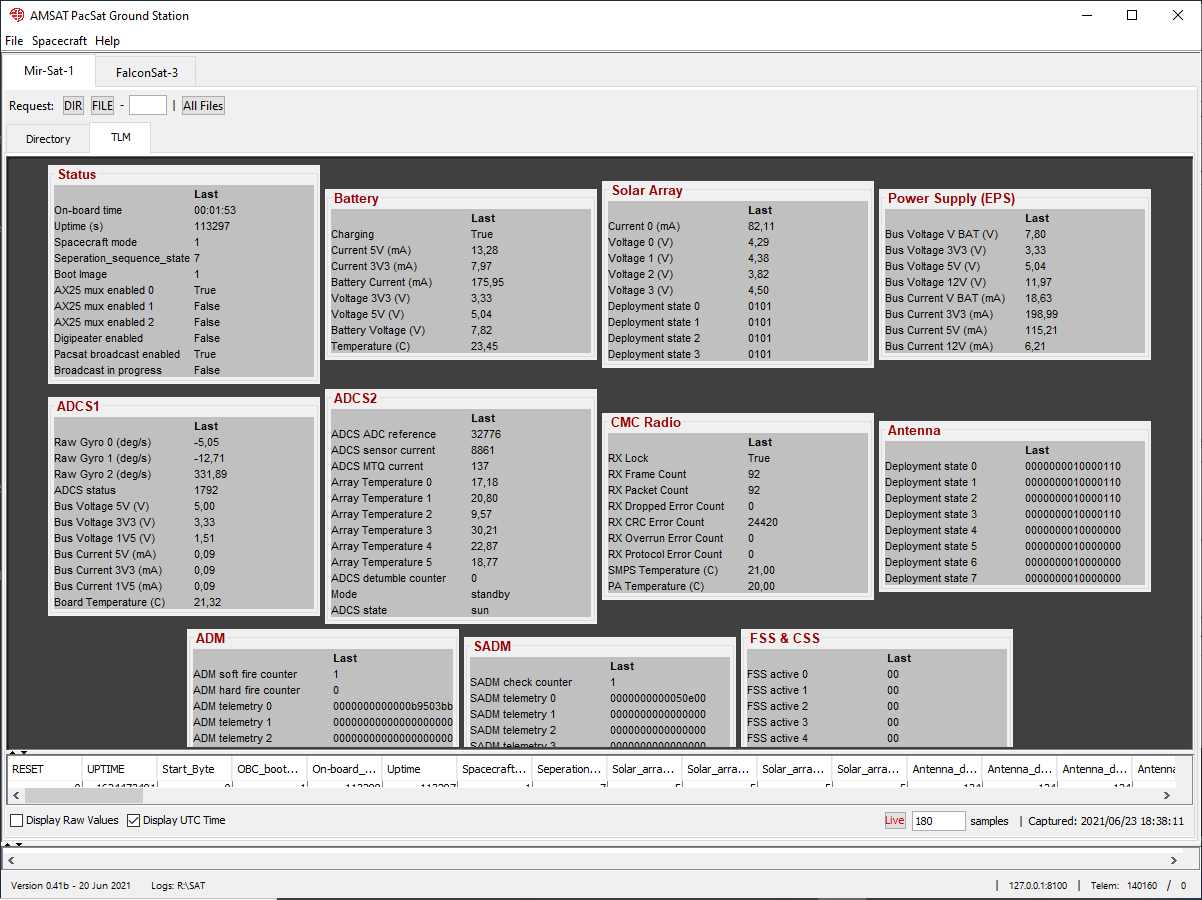The width and height of the screenshot is (1202, 900).
Task: Click ADCS state value sun
Action: [480, 610]
